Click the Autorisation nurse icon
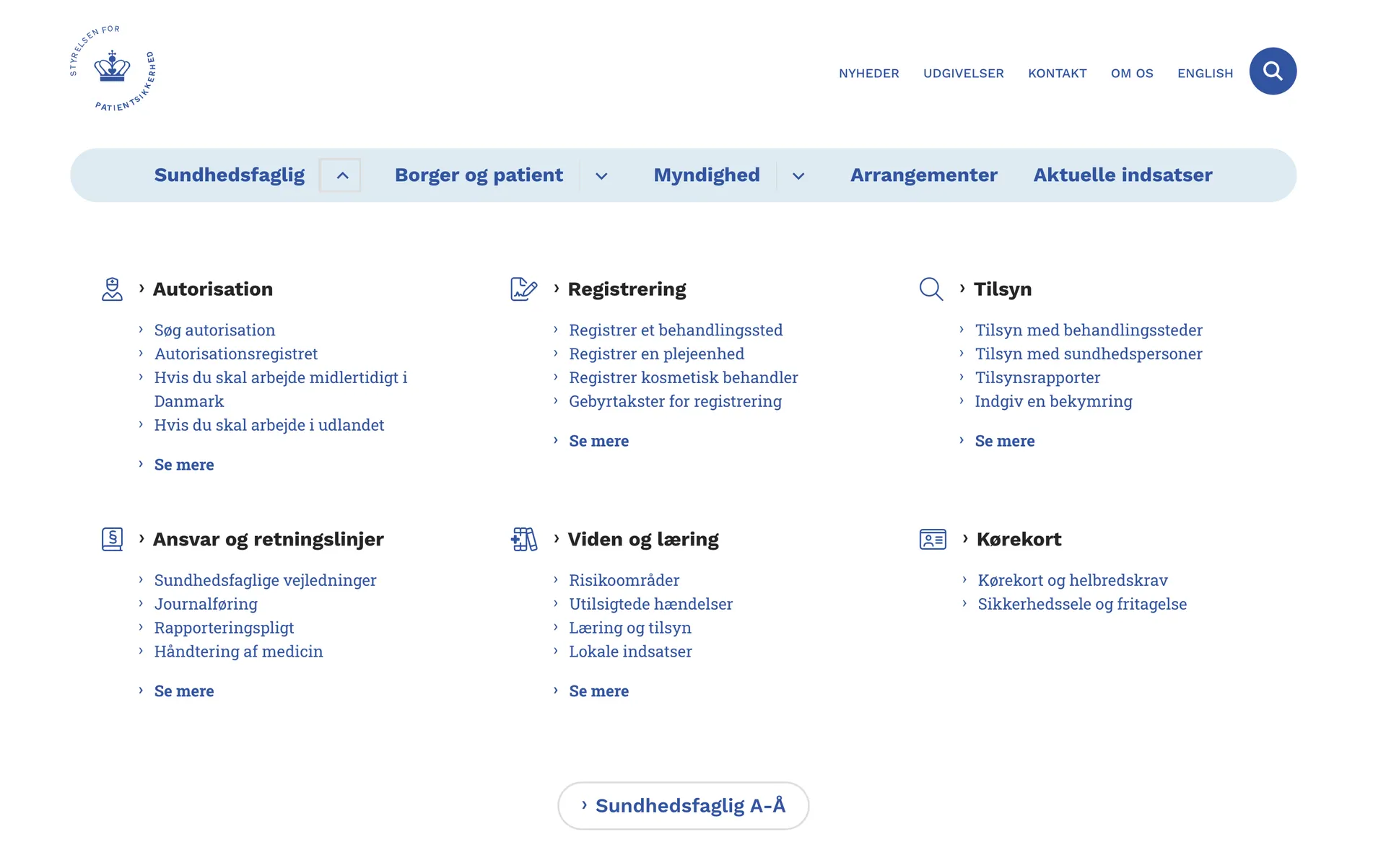This screenshot has width=1386, height=868. 112,289
